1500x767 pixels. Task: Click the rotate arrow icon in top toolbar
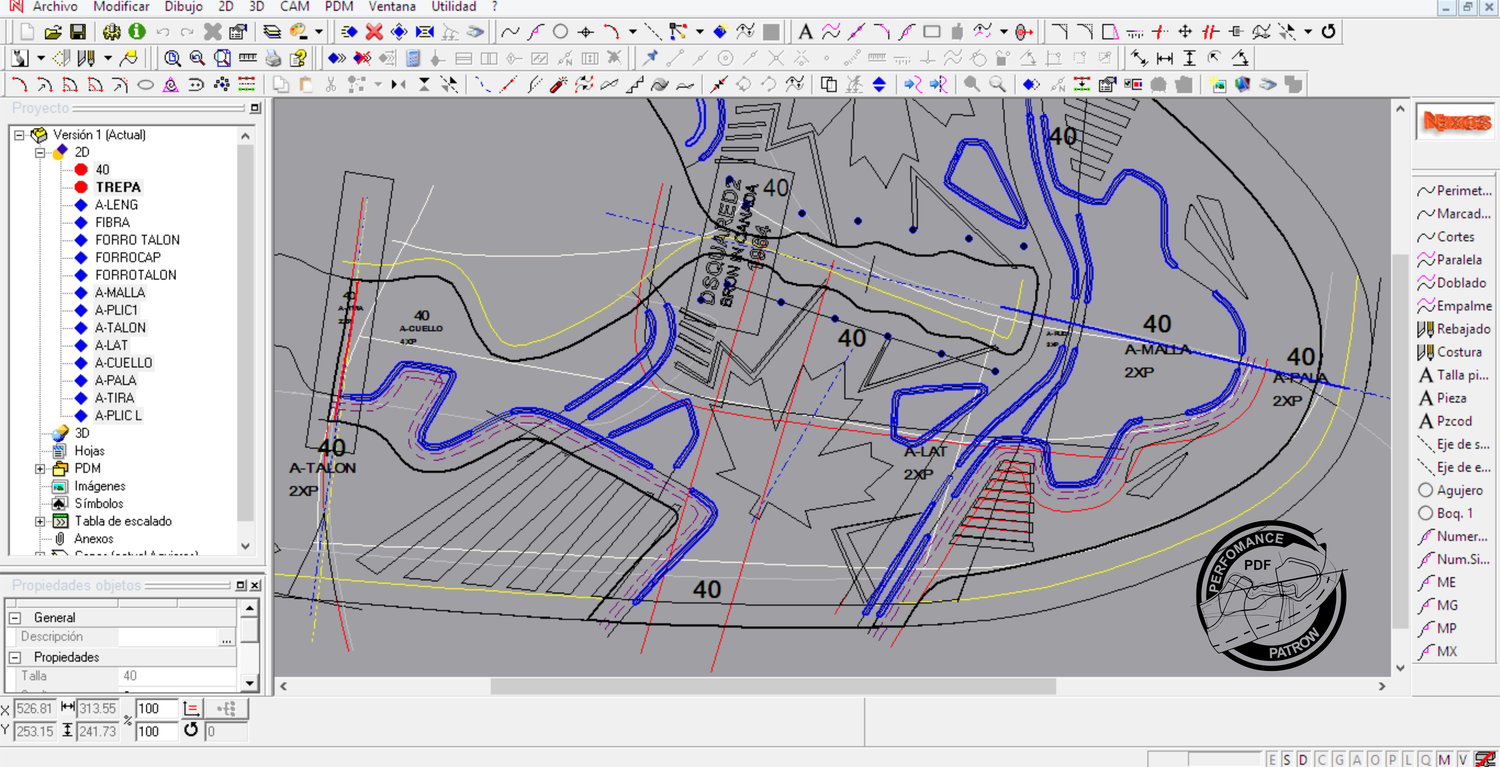[1328, 32]
